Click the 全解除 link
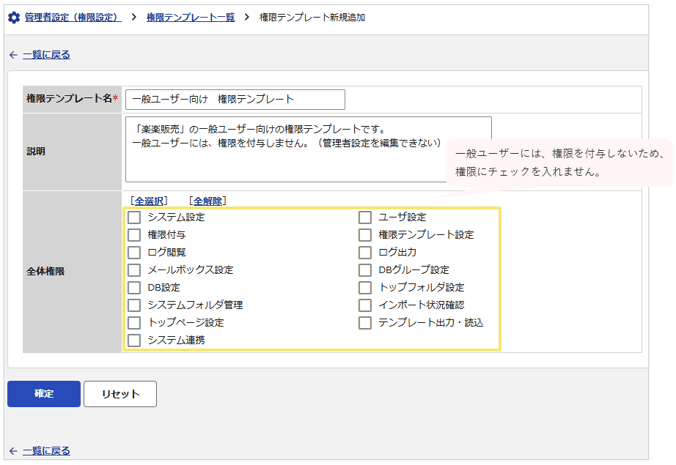The width and height of the screenshot is (676, 465). tap(208, 201)
